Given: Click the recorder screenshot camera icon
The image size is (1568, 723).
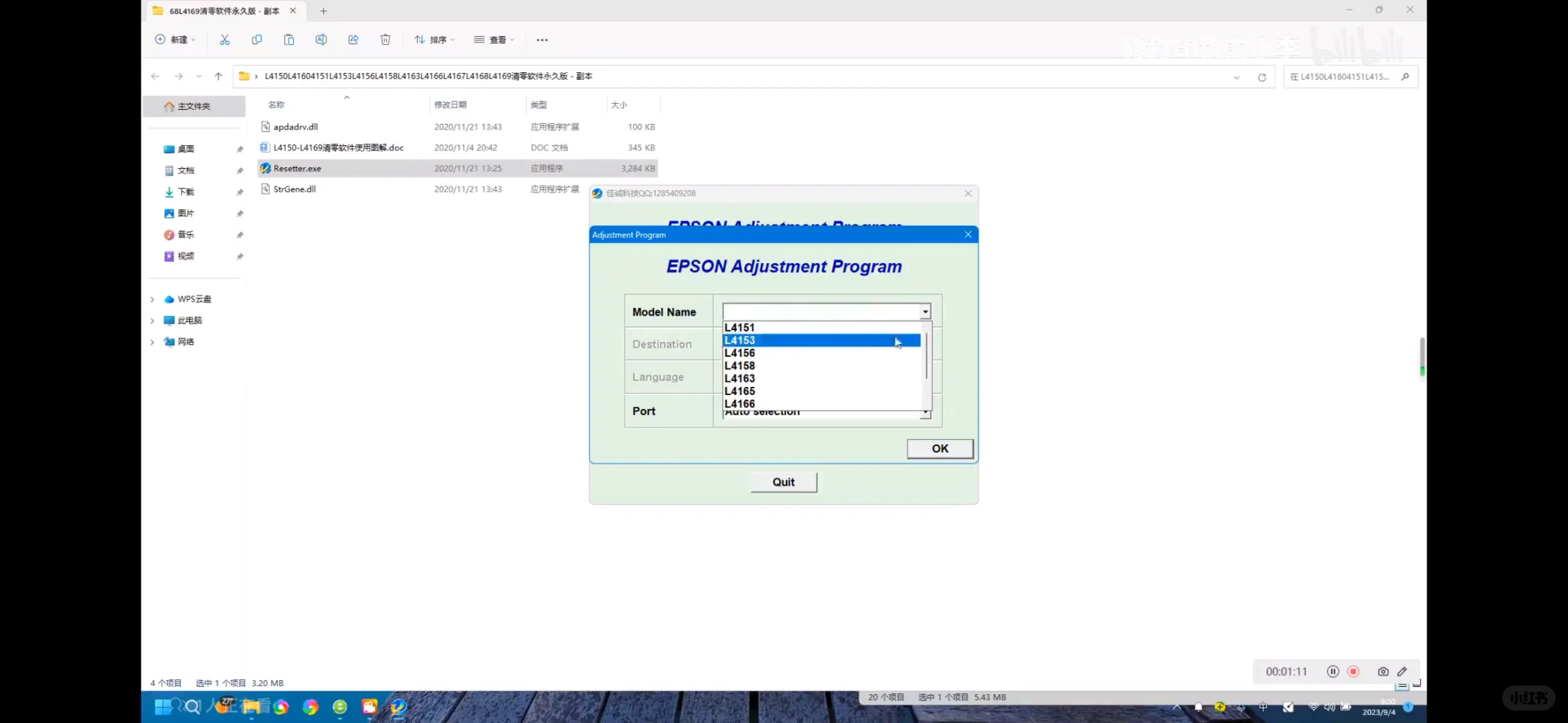Looking at the screenshot, I should (1382, 671).
